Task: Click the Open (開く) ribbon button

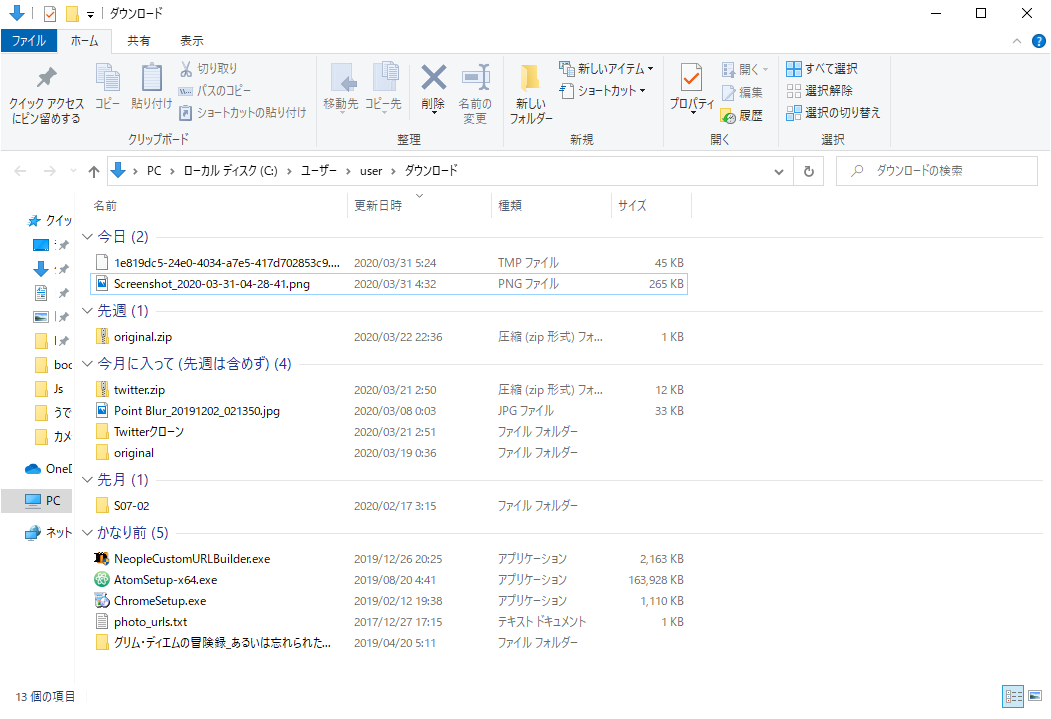Action: pos(745,69)
